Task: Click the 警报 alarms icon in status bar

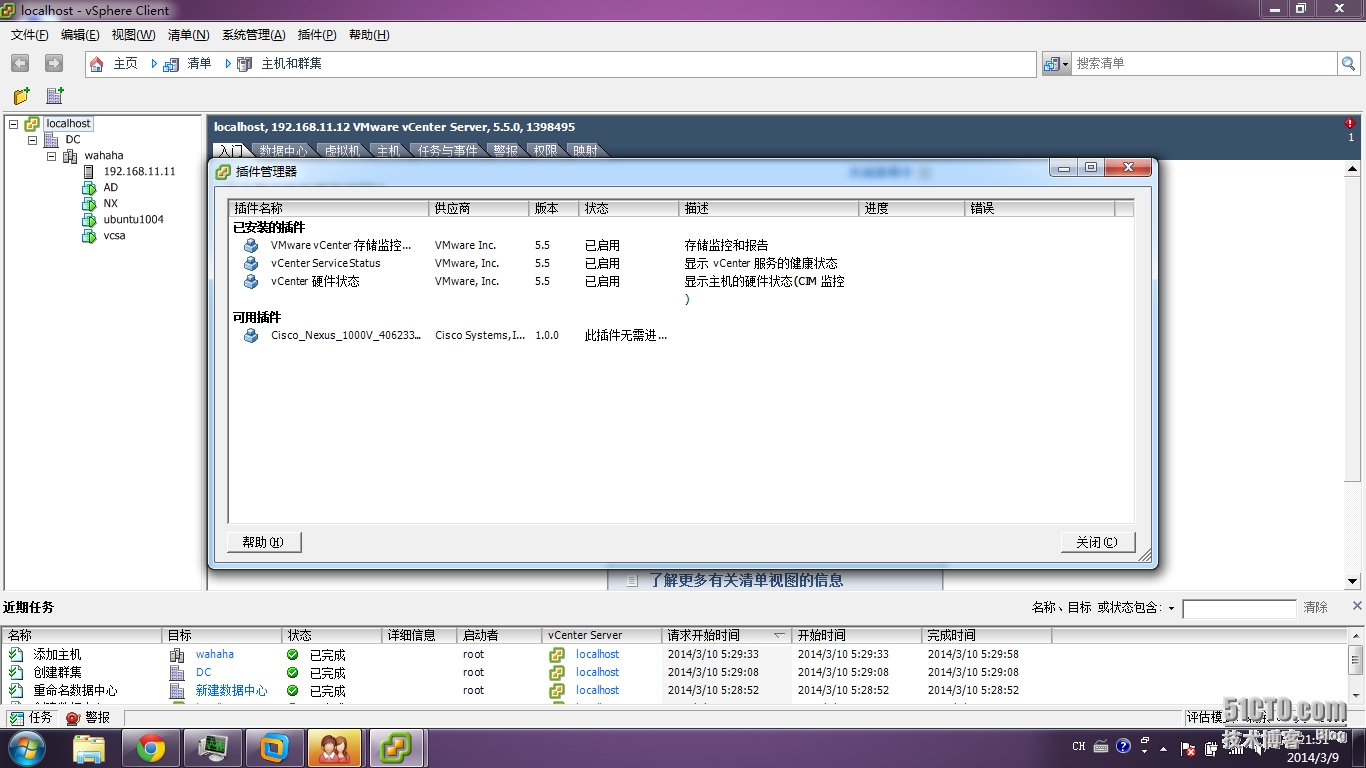Action: pyautogui.click(x=73, y=718)
